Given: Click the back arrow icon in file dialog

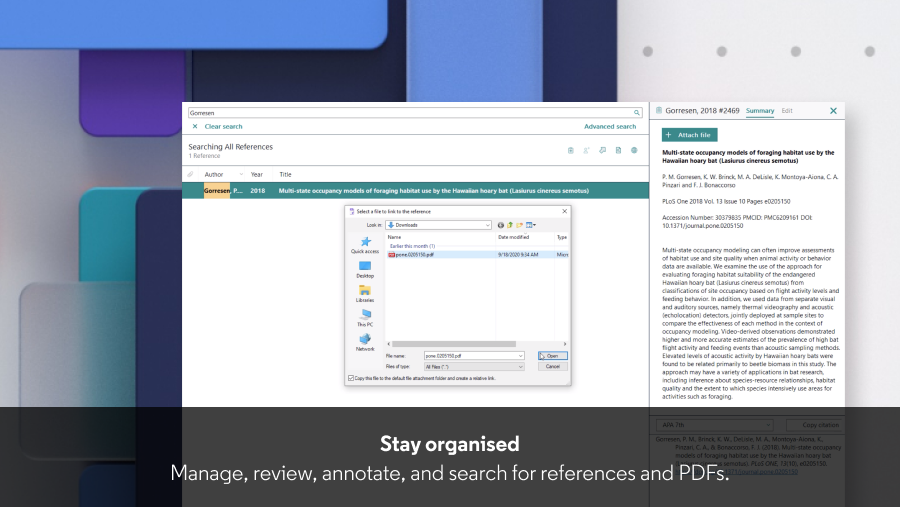Looking at the screenshot, I should pyautogui.click(x=501, y=225).
